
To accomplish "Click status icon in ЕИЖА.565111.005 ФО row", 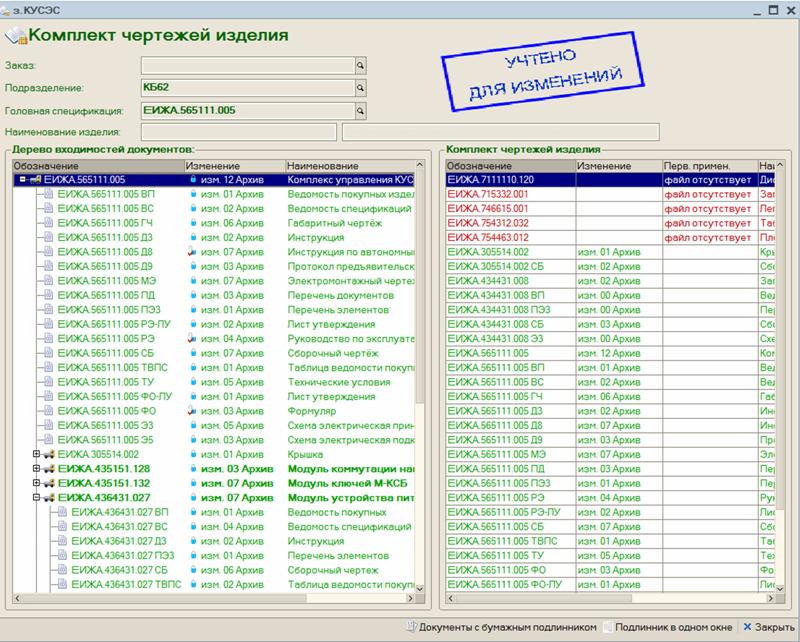I will [x=192, y=410].
